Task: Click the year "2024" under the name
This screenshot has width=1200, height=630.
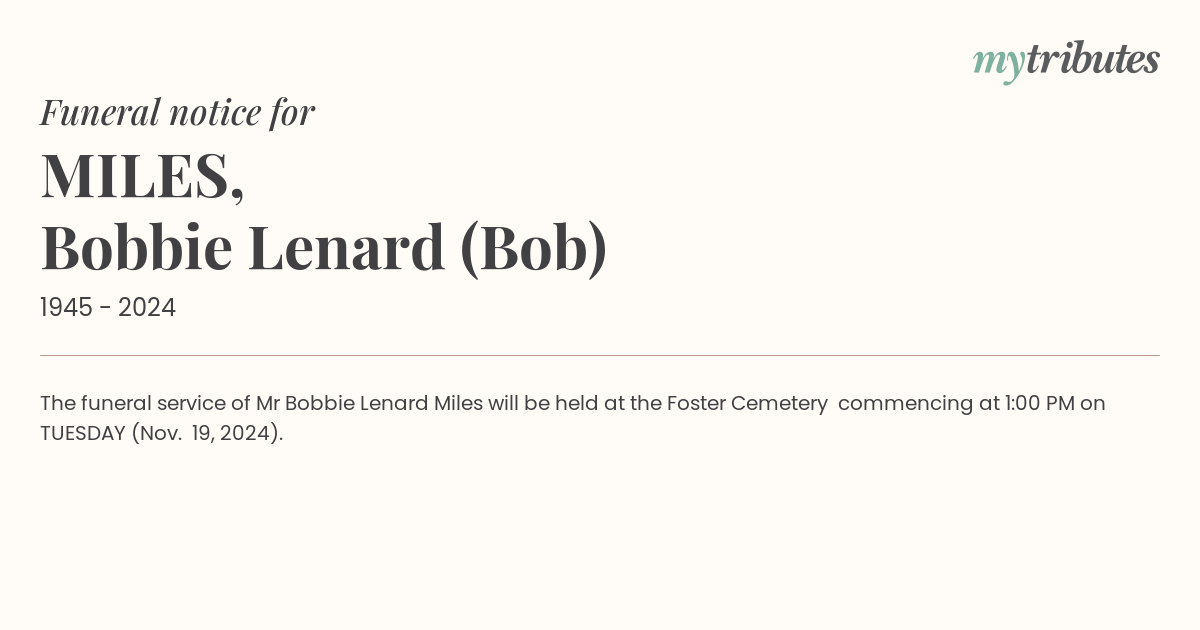Action: click(x=147, y=308)
